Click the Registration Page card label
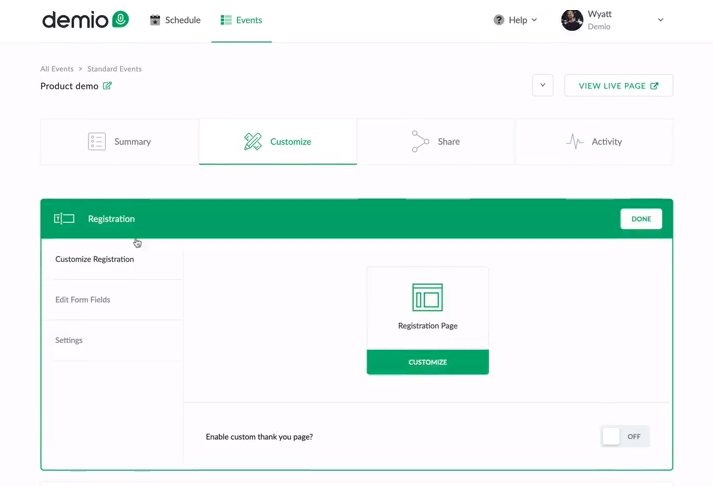713x486 pixels. tap(427, 326)
